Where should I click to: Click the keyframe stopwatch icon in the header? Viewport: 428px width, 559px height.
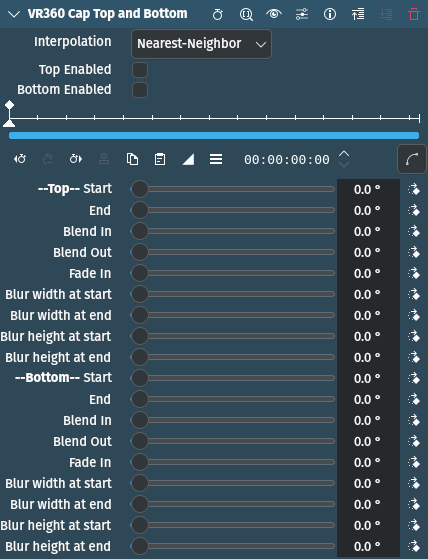[x=217, y=14]
